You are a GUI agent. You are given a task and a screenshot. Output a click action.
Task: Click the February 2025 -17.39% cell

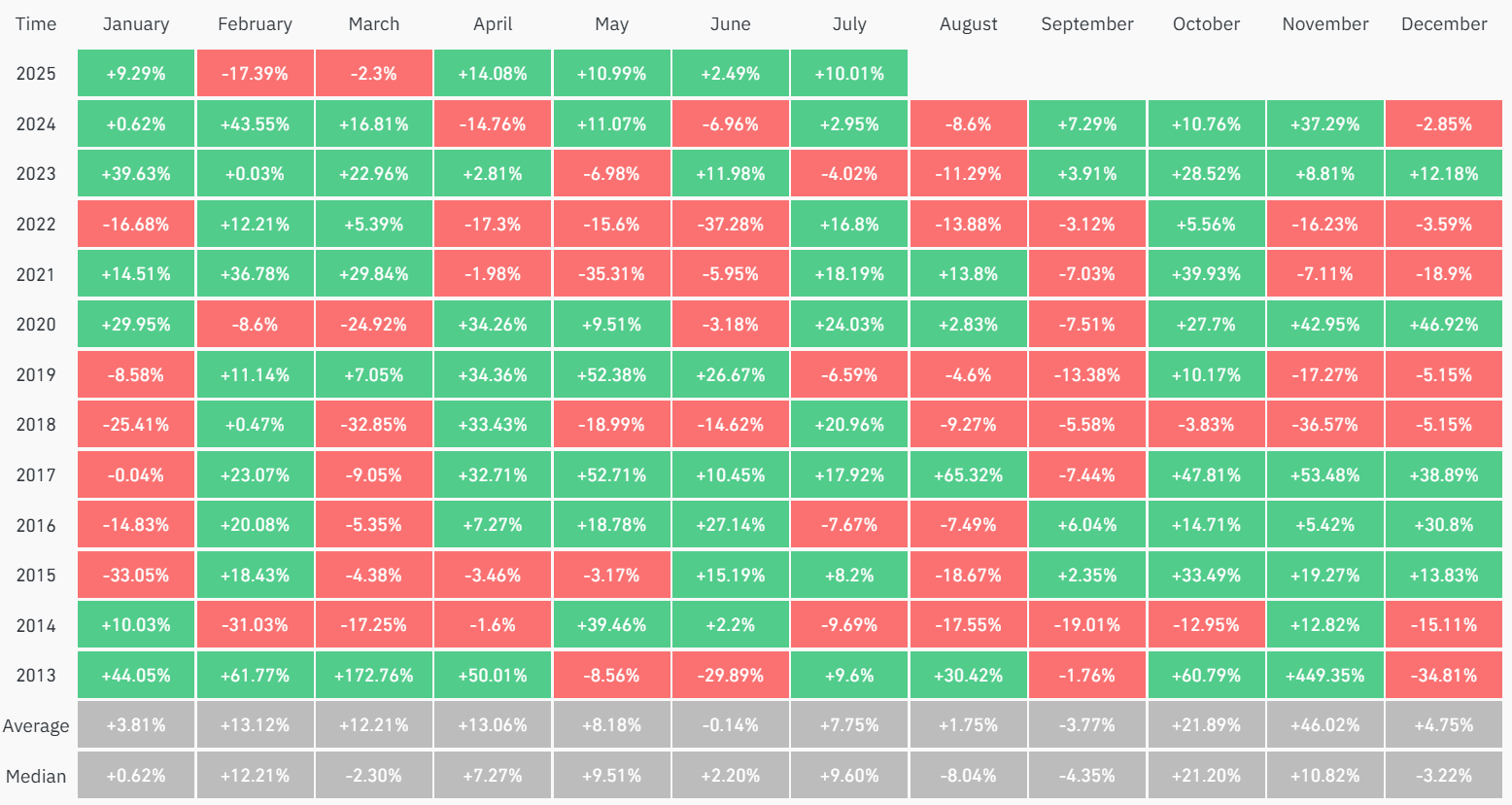point(255,74)
